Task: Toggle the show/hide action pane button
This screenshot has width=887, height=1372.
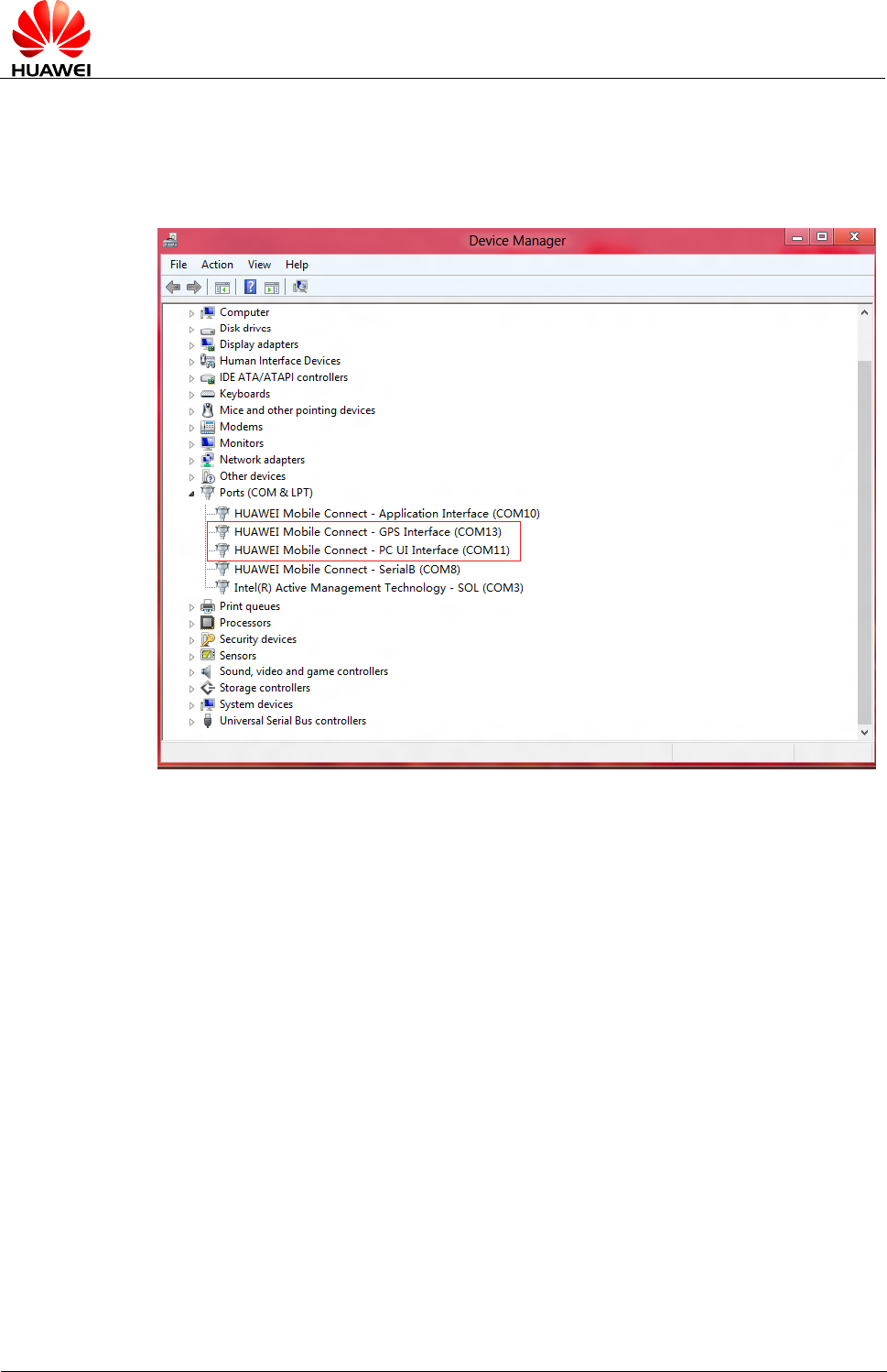Action: pyautogui.click(x=272, y=288)
